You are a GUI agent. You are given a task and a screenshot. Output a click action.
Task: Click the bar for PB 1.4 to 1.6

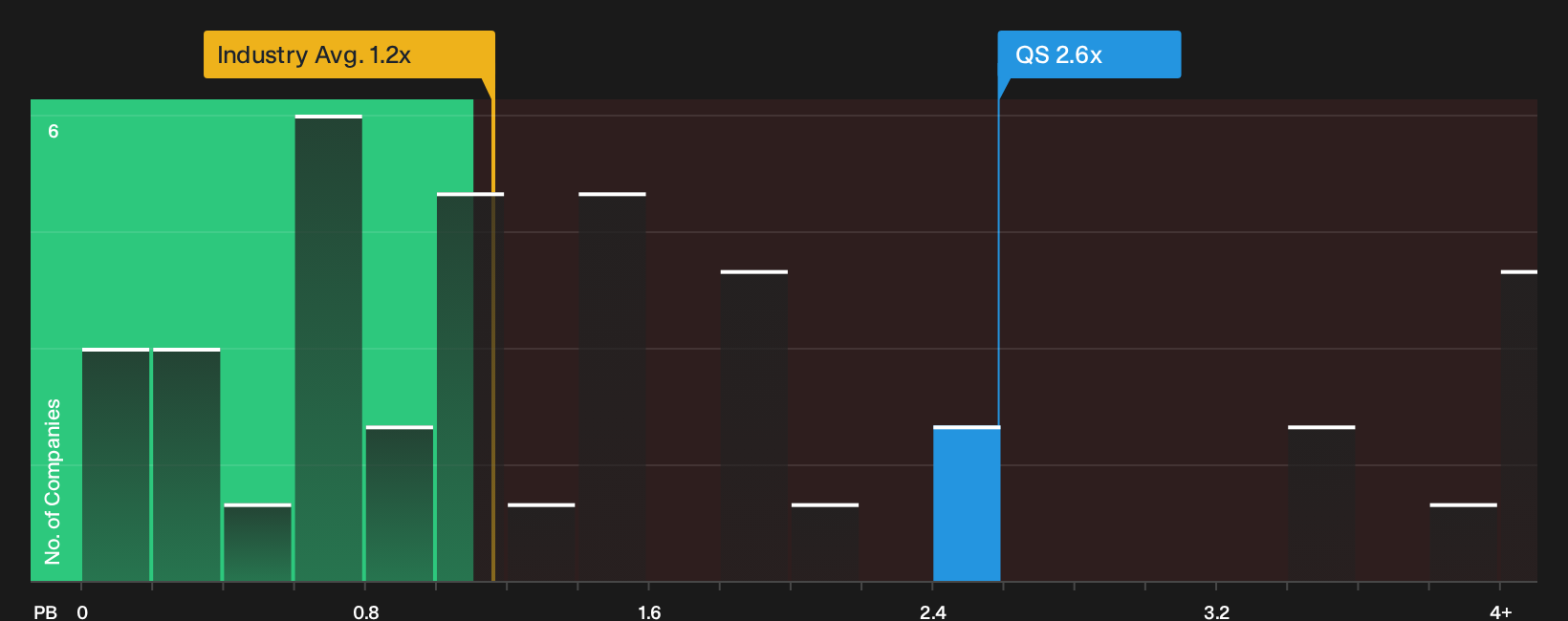(x=612, y=387)
